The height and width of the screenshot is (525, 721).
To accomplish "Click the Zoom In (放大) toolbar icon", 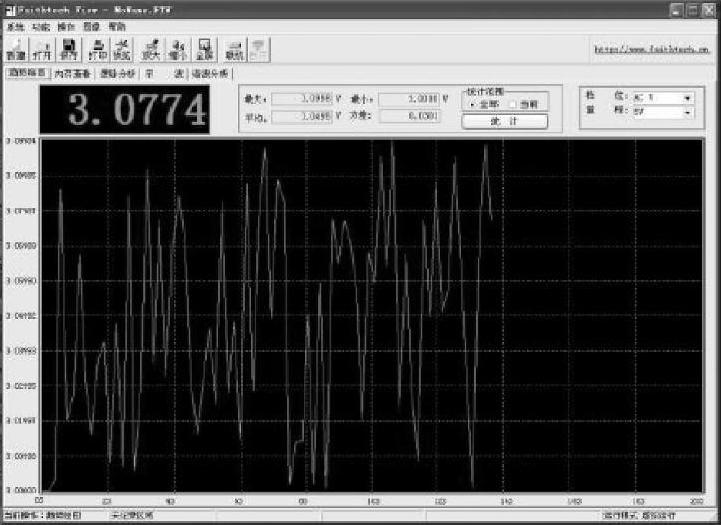I will tap(152, 49).
